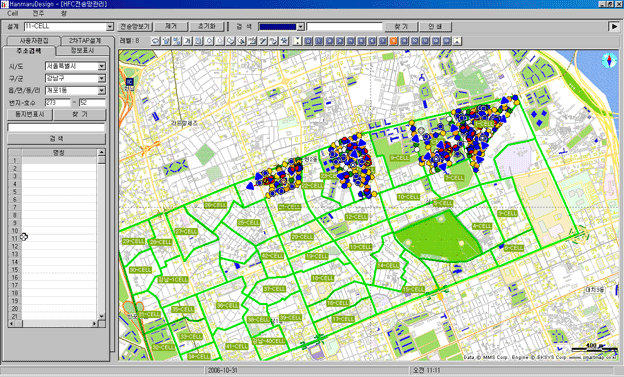Click the 명칭 list scrollbar down arrow
624x377 pixels.
click(x=101, y=316)
